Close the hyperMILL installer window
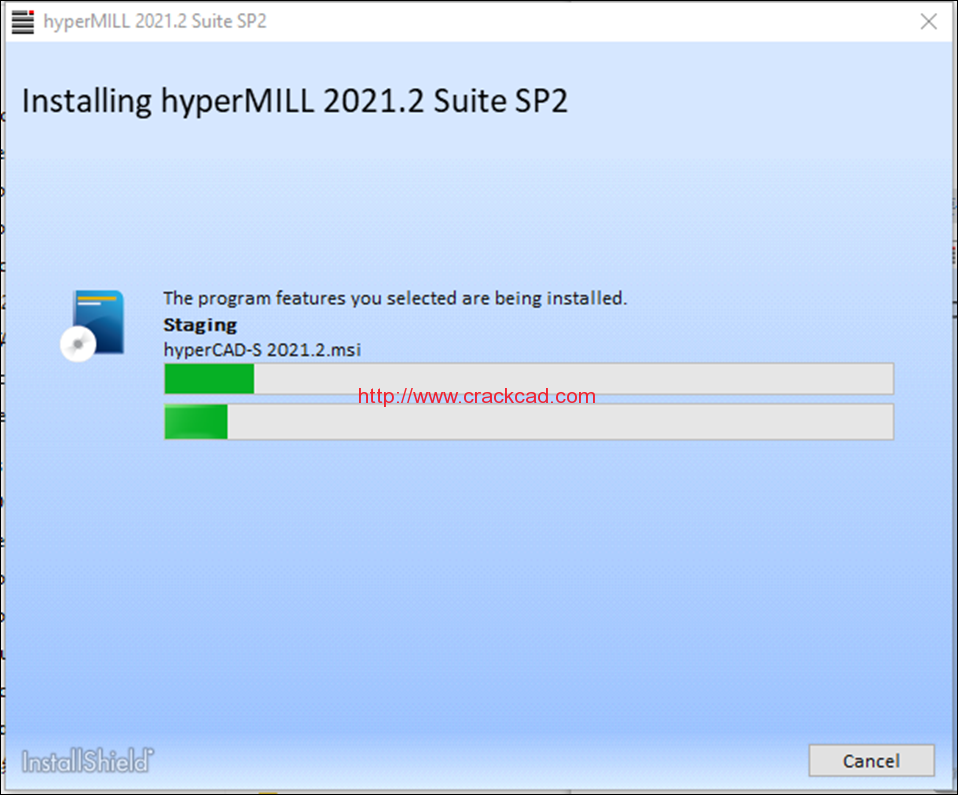The image size is (958, 795). 929,21
